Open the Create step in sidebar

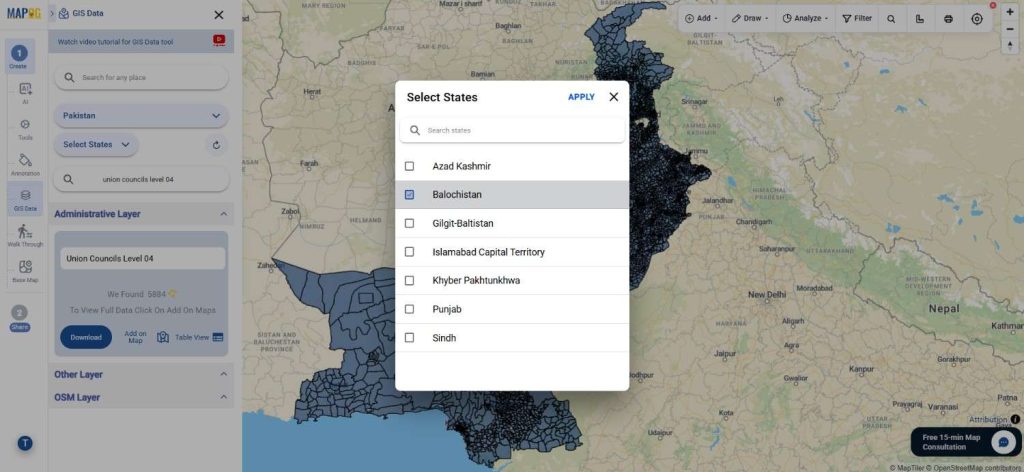[x=19, y=57]
